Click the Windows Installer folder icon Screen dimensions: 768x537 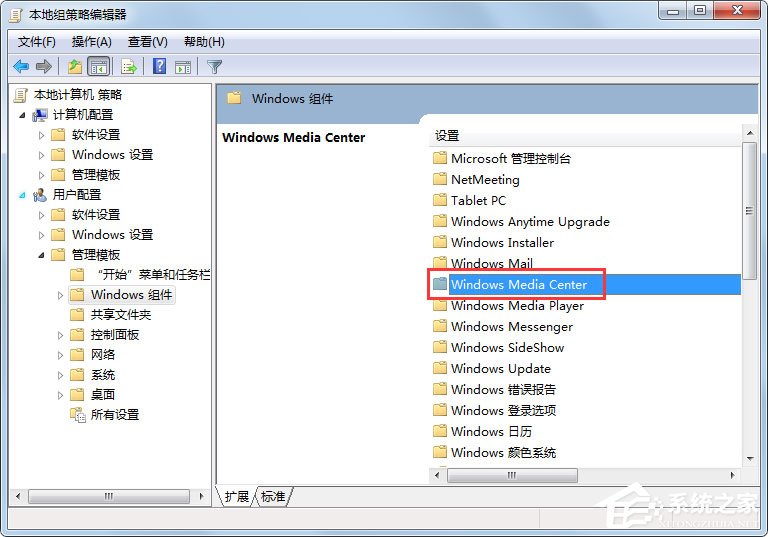440,242
